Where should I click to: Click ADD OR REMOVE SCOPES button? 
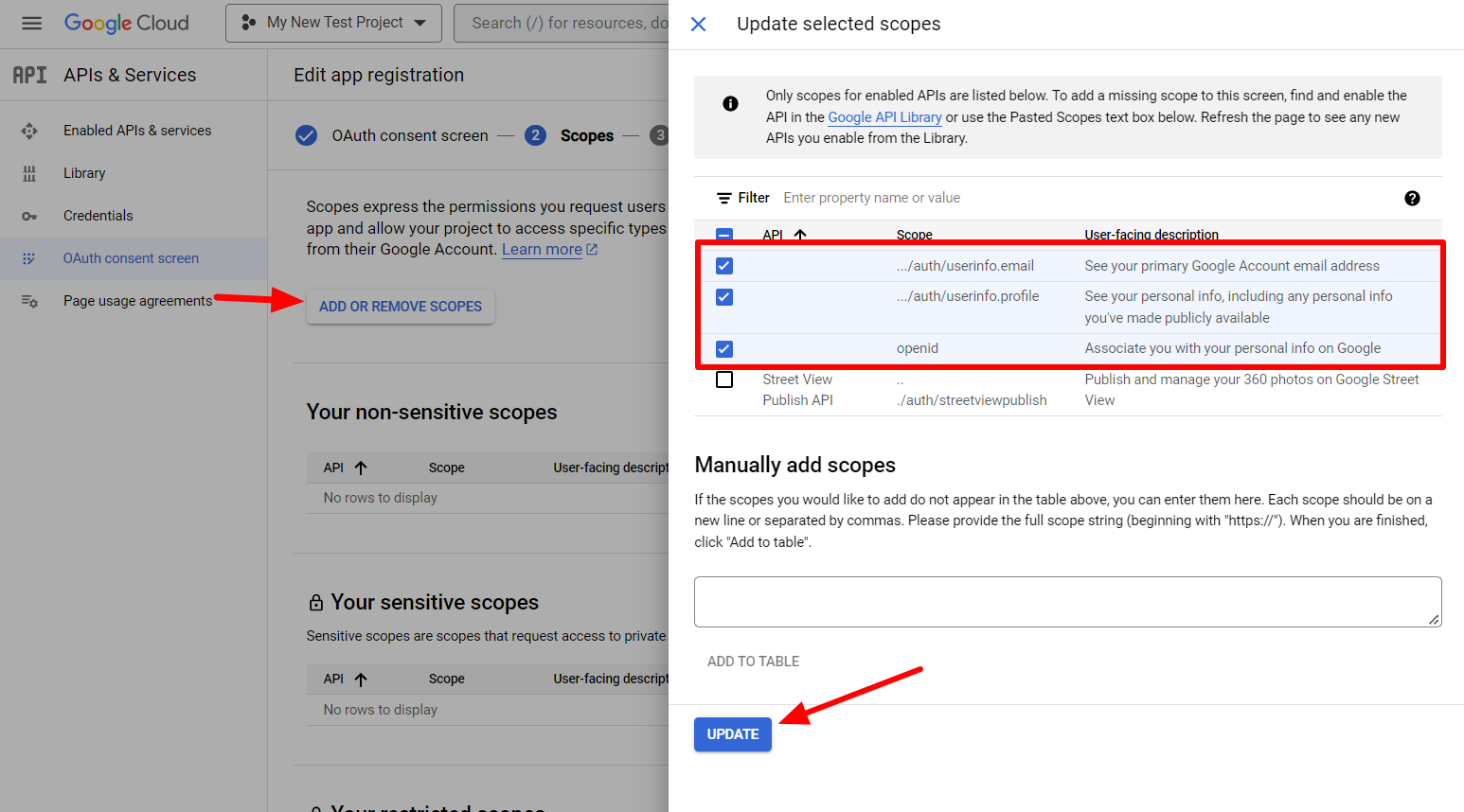(401, 307)
